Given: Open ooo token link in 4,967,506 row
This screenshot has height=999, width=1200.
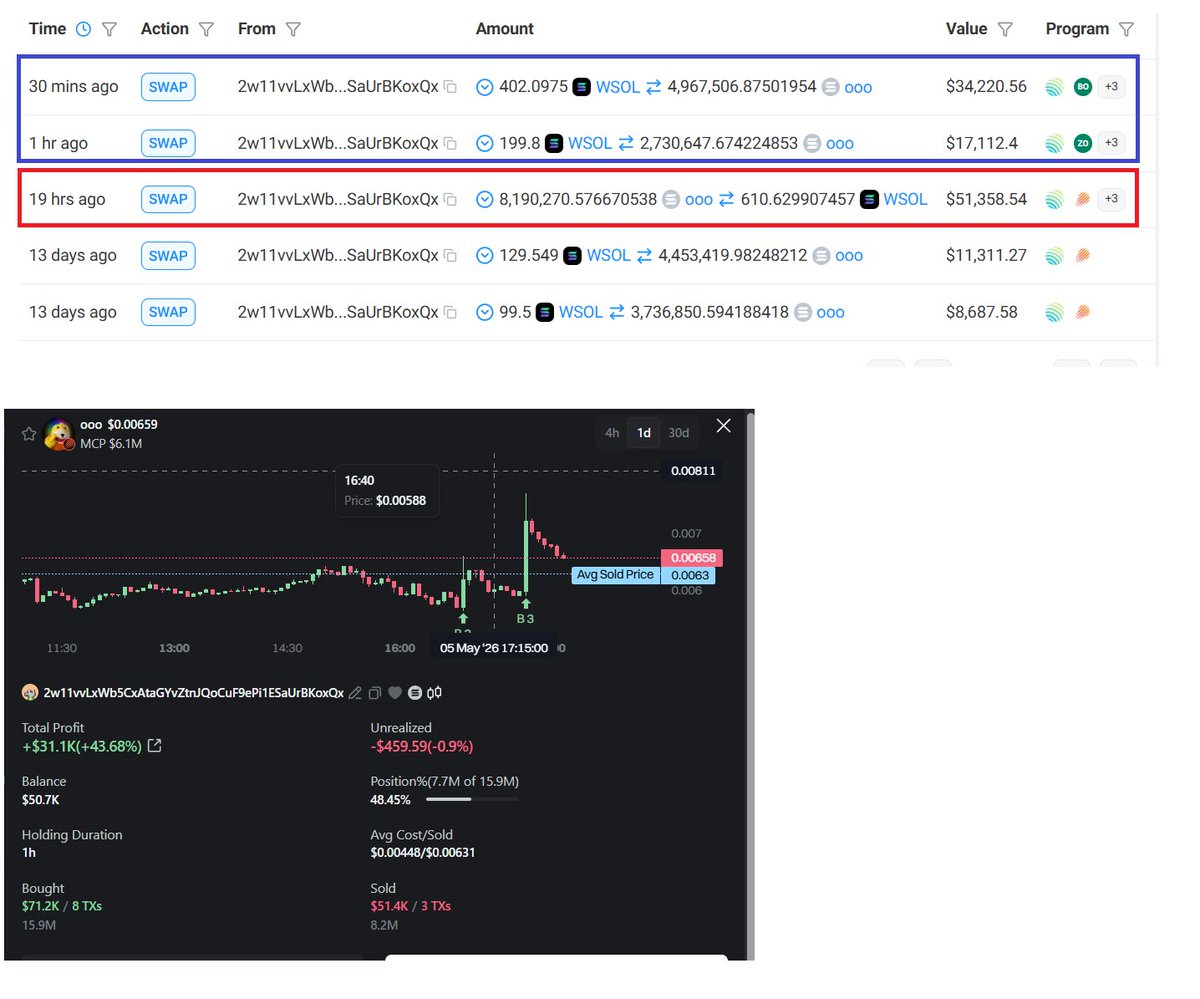Looking at the screenshot, I should pyautogui.click(x=858, y=87).
